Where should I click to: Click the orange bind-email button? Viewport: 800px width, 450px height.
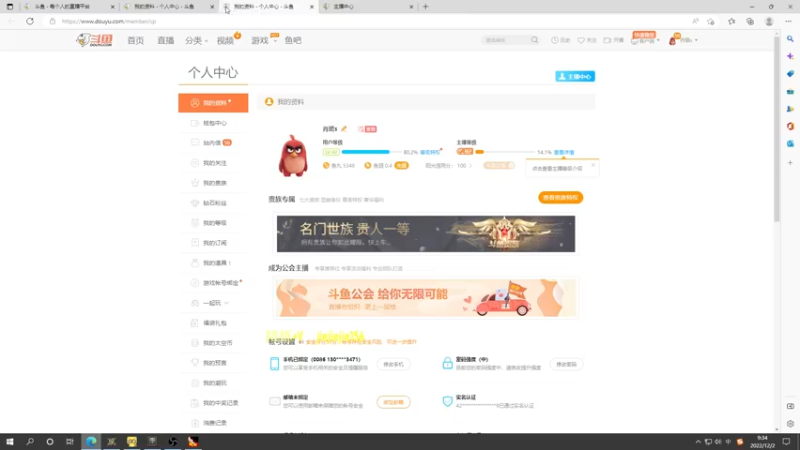pyautogui.click(x=393, y=402)
